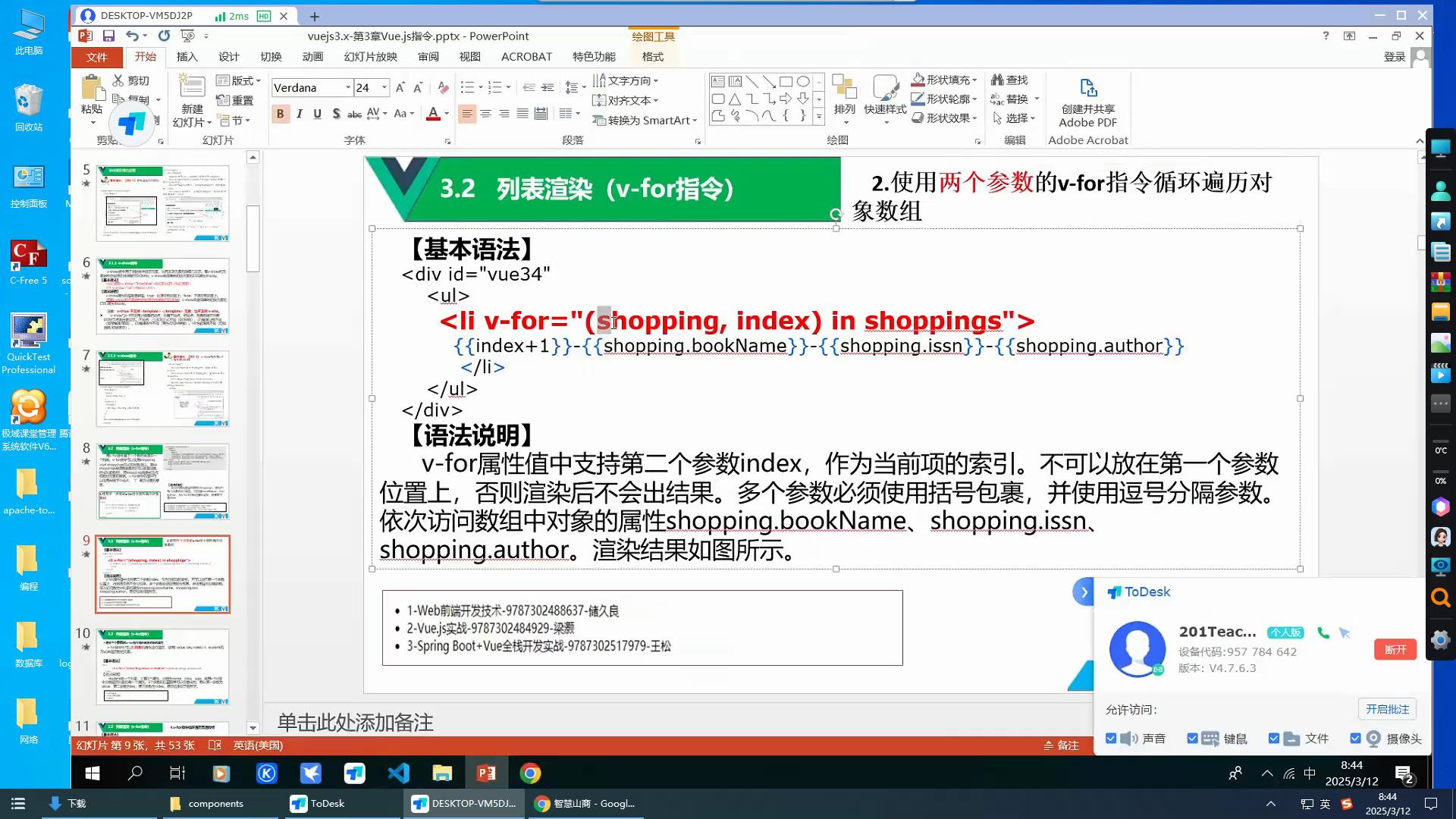The height and width of the screenshot is (819, 1456).
Task: Toggle the 摄像头 access checkbox
Action: 1355,739
